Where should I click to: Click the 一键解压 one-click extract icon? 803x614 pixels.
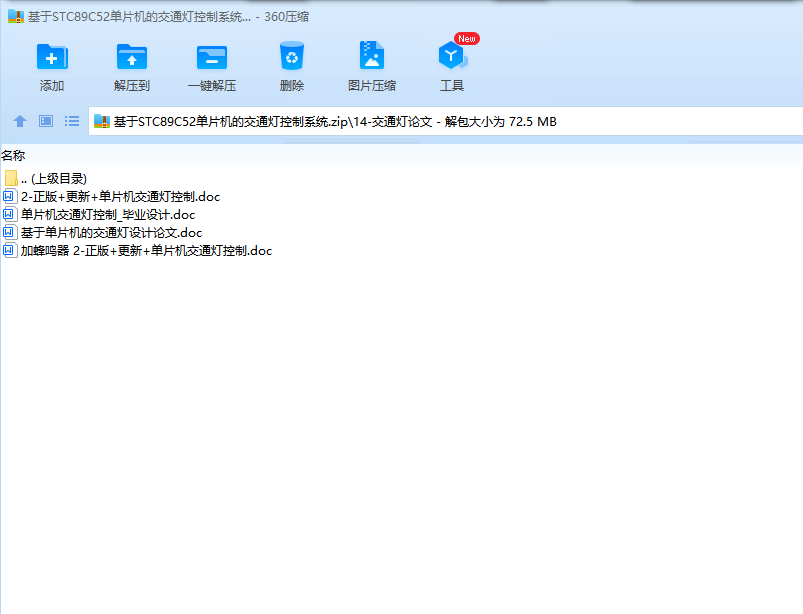coord(212,57)
